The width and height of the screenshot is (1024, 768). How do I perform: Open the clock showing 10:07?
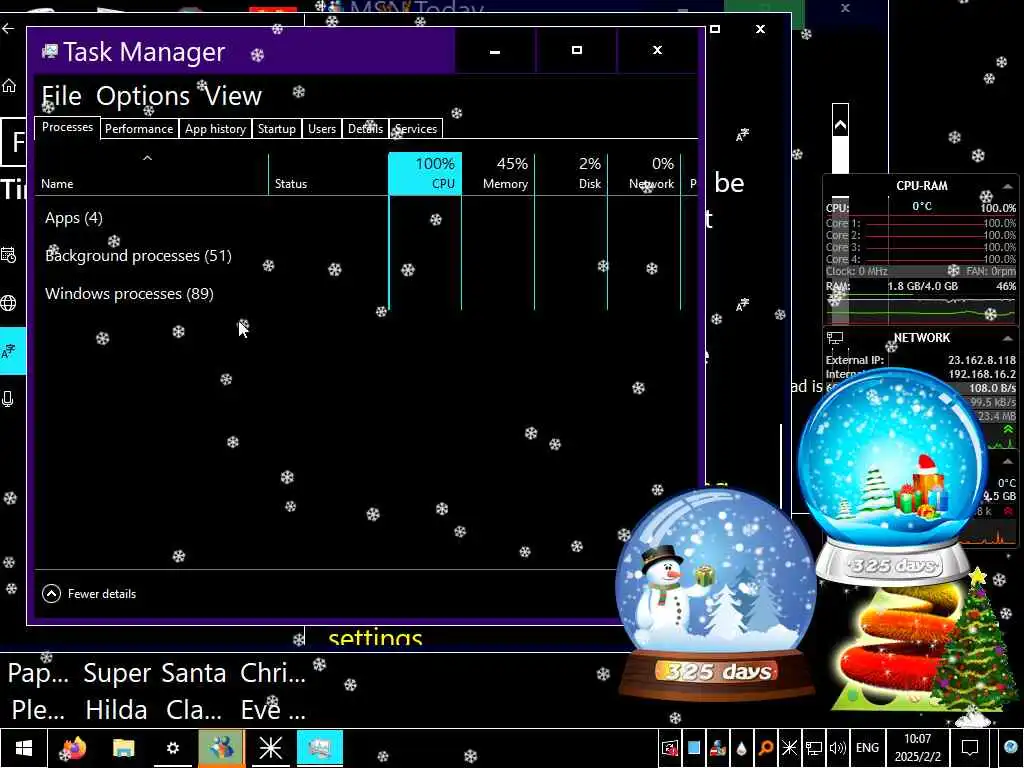click(918, 748)
